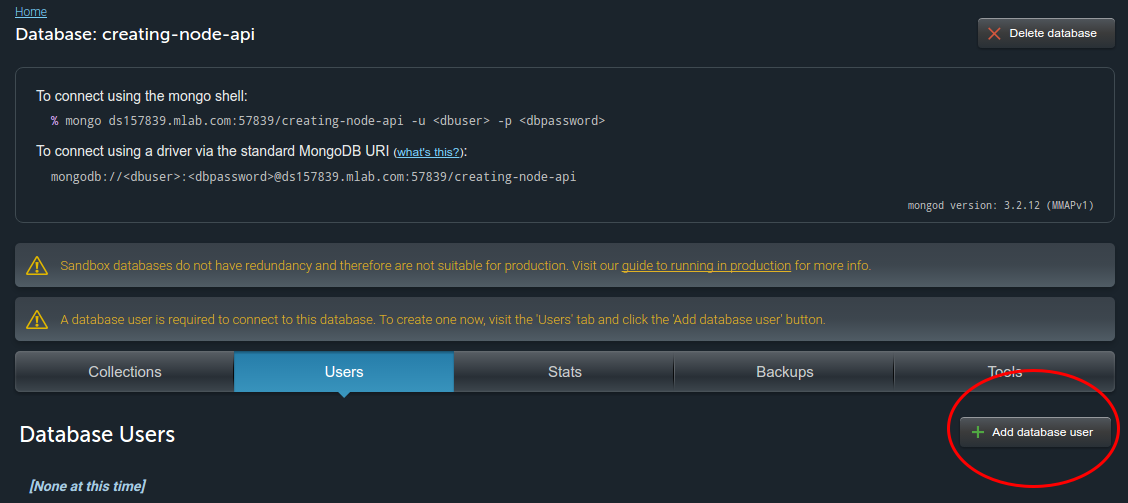The width and height of the screenshot is (1128, 503).
Task: Select the Users tab
Action: [x=344, y=372]
